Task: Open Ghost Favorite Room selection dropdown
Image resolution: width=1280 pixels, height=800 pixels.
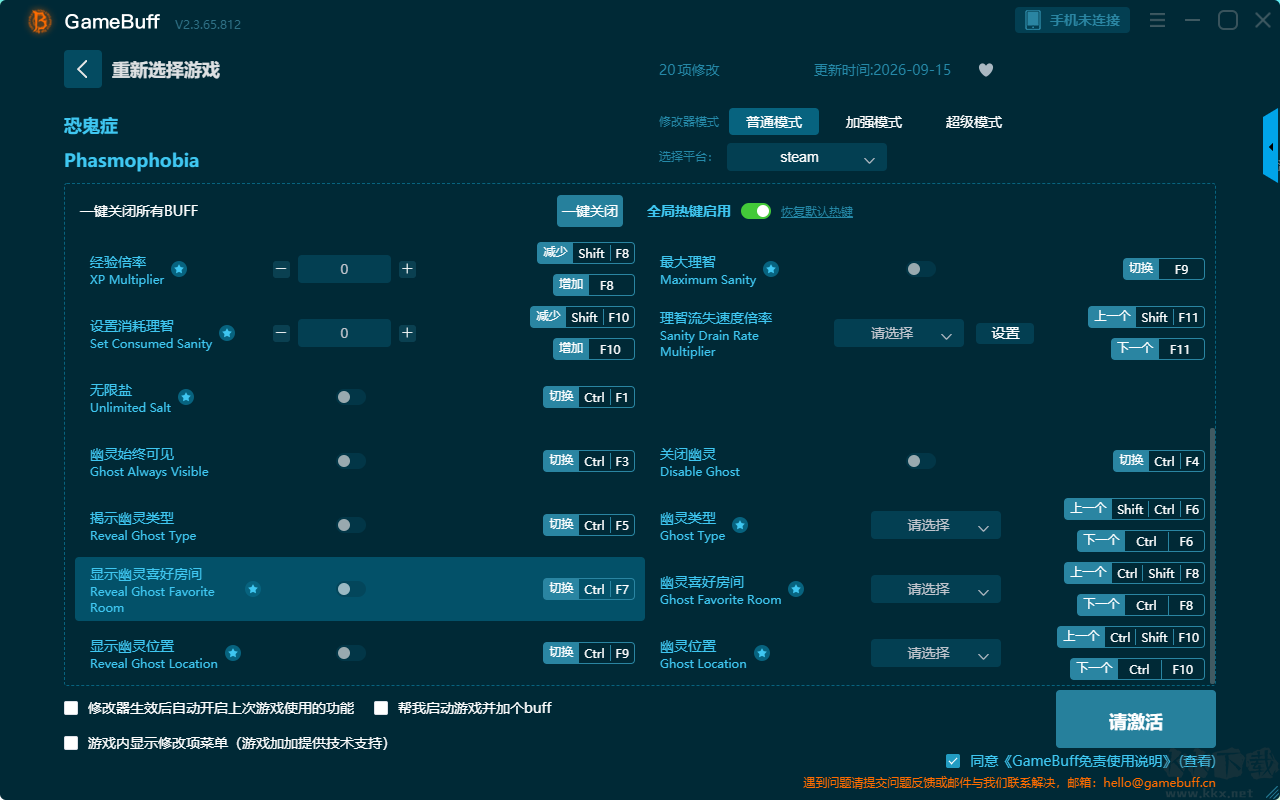Action: (936, 589)
